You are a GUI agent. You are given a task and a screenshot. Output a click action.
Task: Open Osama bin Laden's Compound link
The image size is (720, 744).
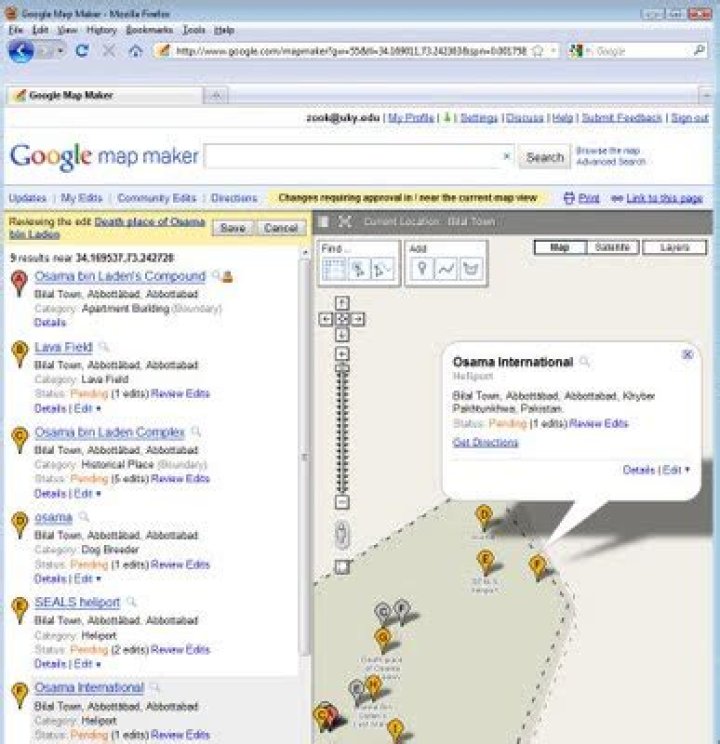[x=120, y=276]
